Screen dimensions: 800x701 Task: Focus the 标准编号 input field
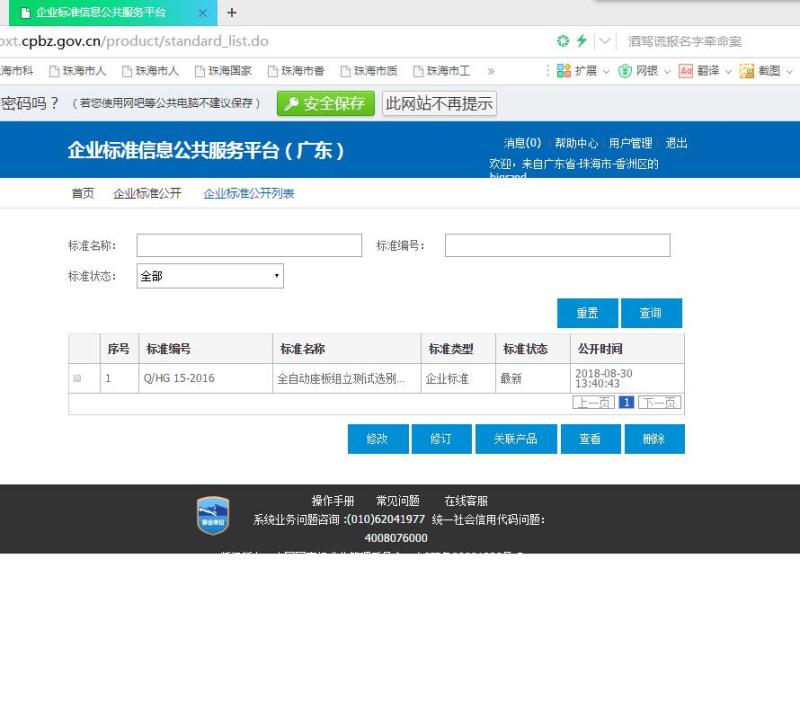pos(558,245)
